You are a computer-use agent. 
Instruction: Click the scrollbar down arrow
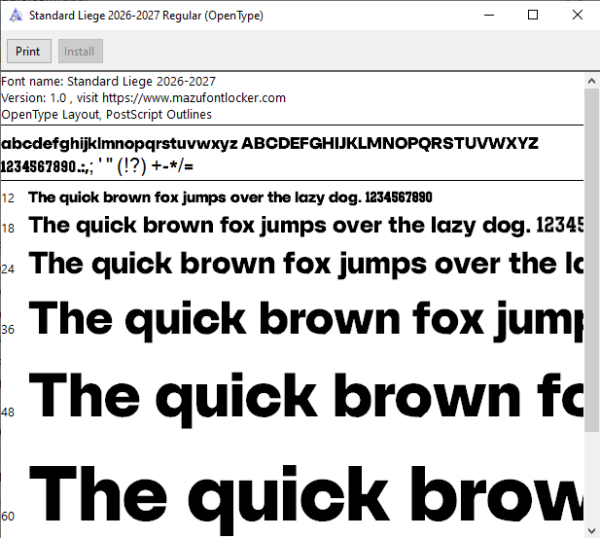pos(592,531)
